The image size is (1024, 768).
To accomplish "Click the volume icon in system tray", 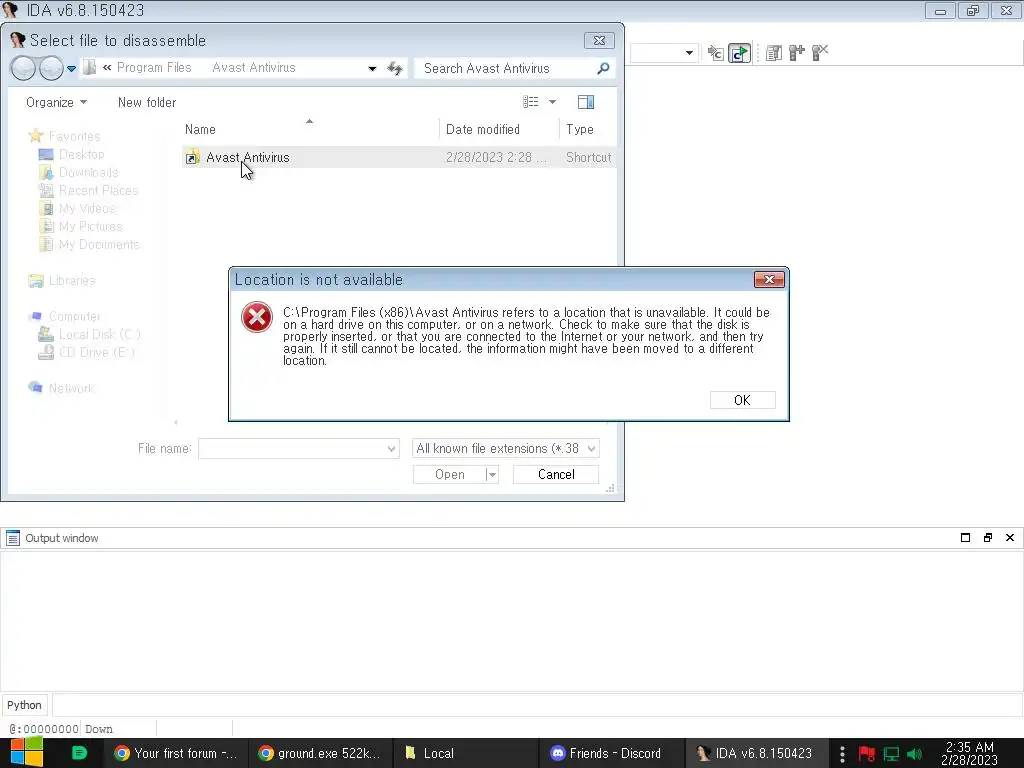I will click(914, 754).
